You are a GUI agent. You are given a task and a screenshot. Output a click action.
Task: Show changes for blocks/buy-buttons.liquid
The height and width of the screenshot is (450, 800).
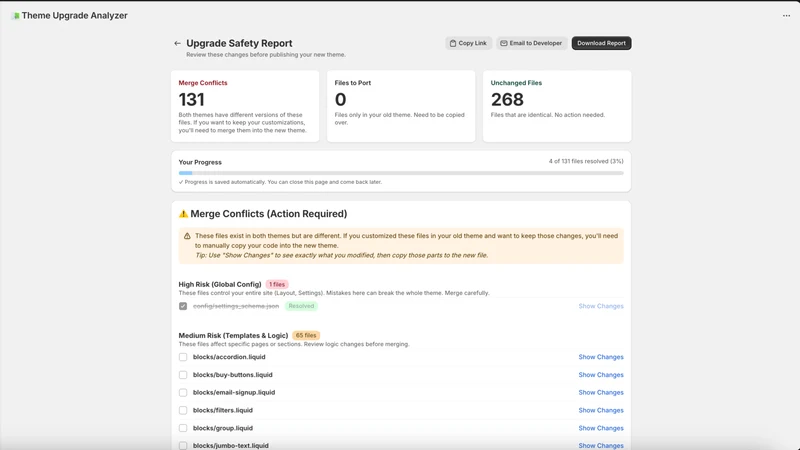point(601,375)
